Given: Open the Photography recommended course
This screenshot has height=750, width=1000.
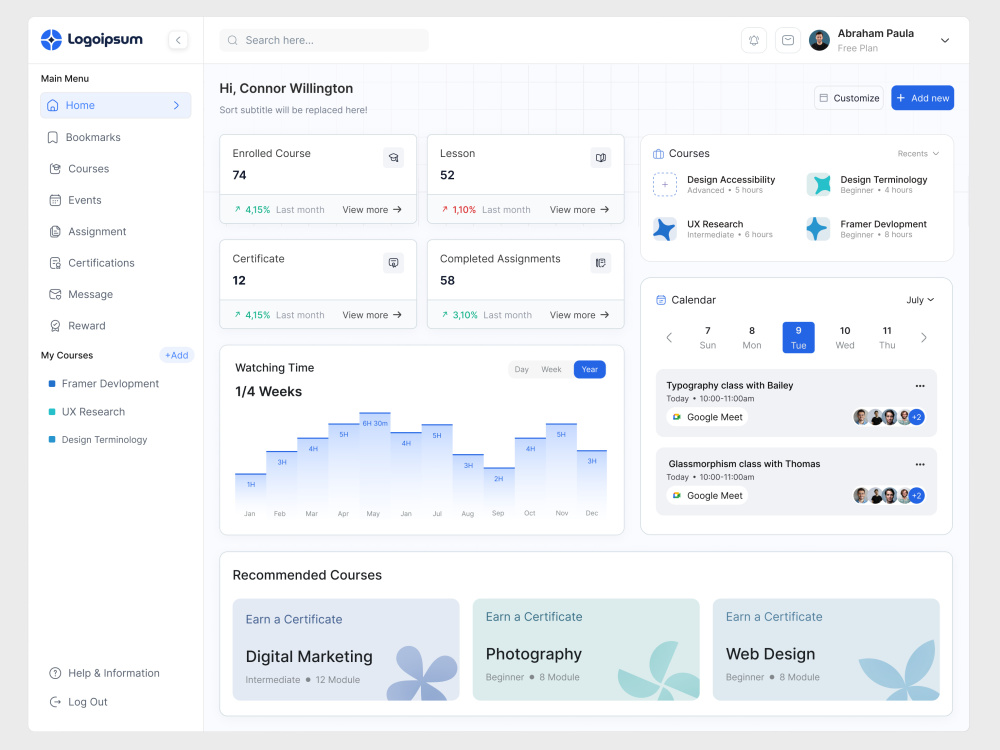Looking at the screenshot, I should (x=585, y=649).
